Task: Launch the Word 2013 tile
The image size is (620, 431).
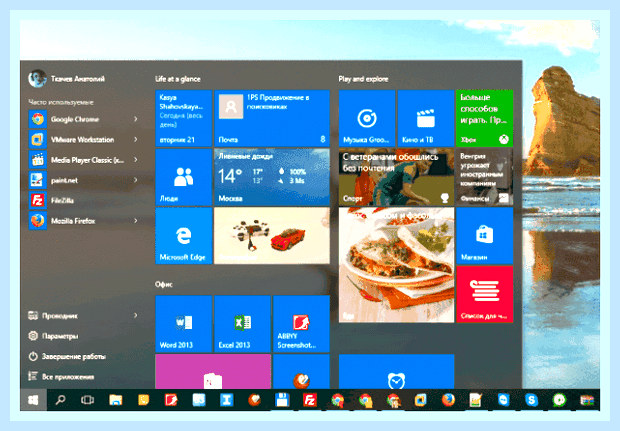Action: click(x=184, y=323)
